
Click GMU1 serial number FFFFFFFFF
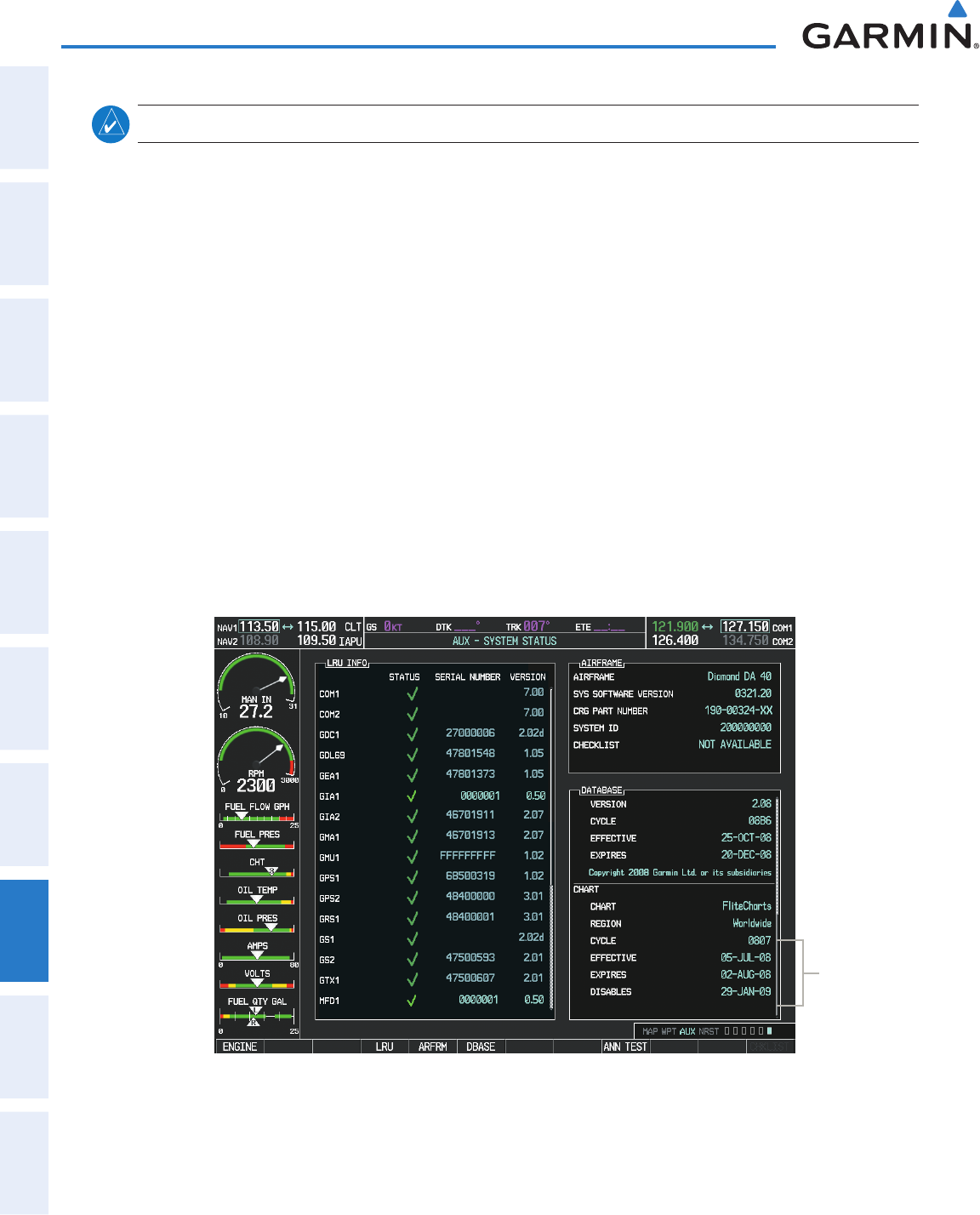pos(467,856)
